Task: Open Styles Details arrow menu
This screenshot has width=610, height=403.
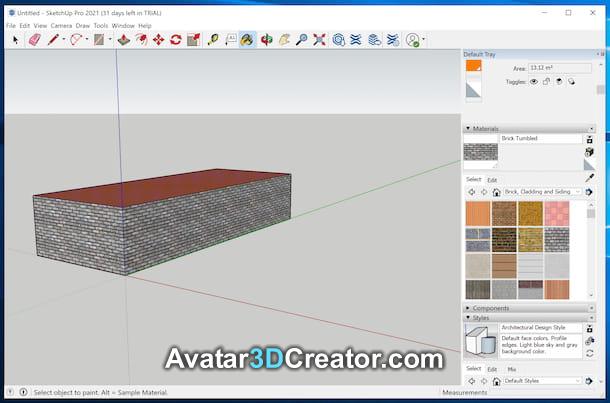Action: coord(589,381)
